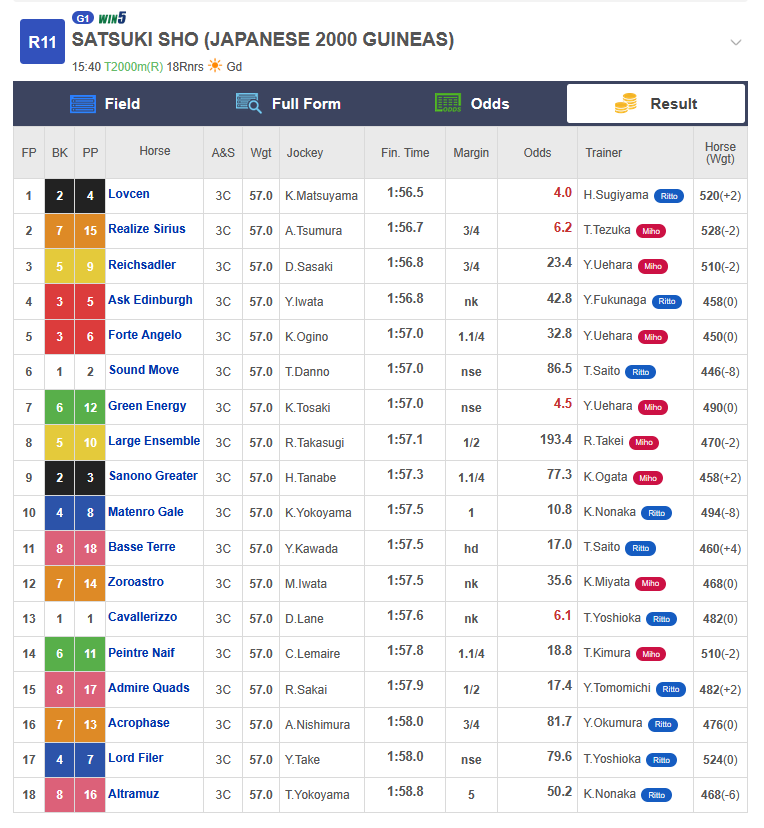Screen dimensions: 764x828
Task: Open Matenro Gale horse link
Action: click(x=146, y=512)
